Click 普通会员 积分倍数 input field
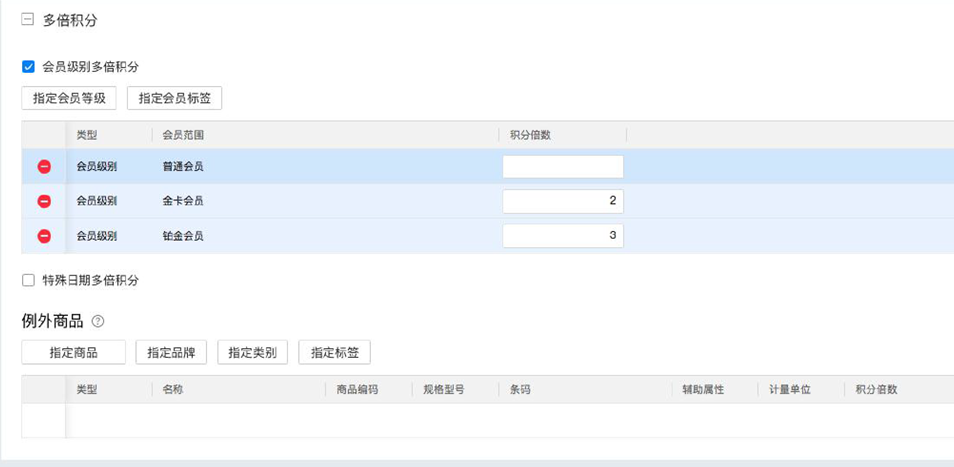This screenshot has width=954, height=467. coord(562,167)
